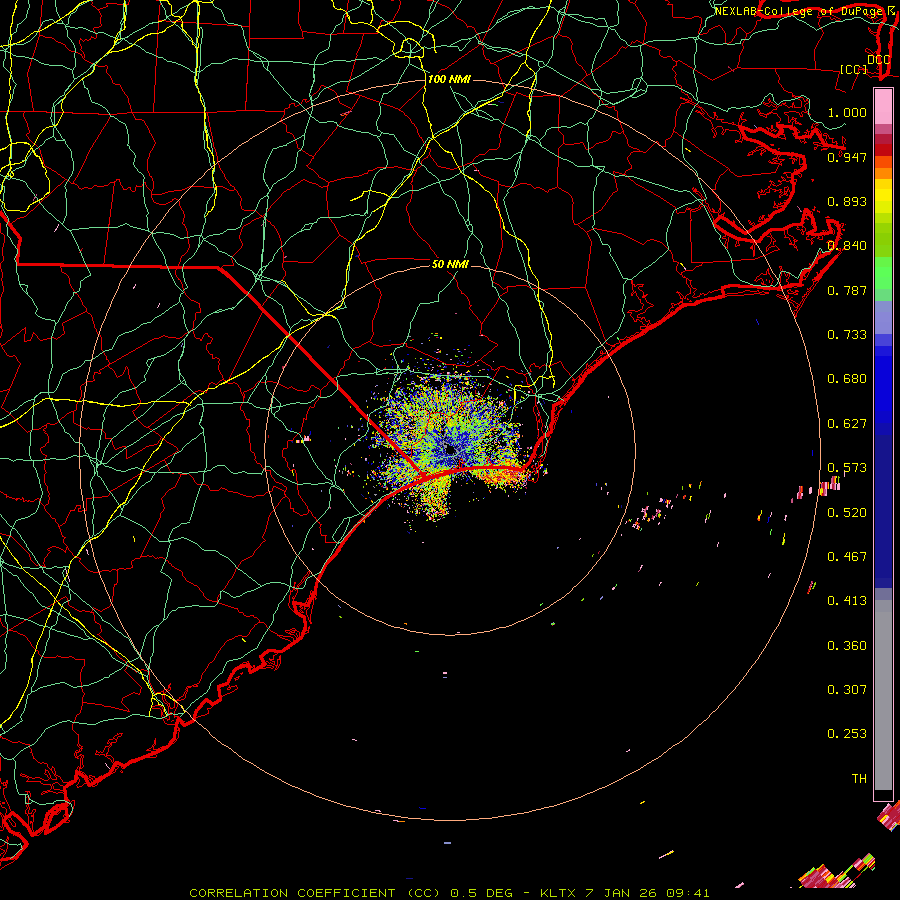Pick the lavender segment of color bar
This screenshot has width=900, height=900.
pos(883,317)
